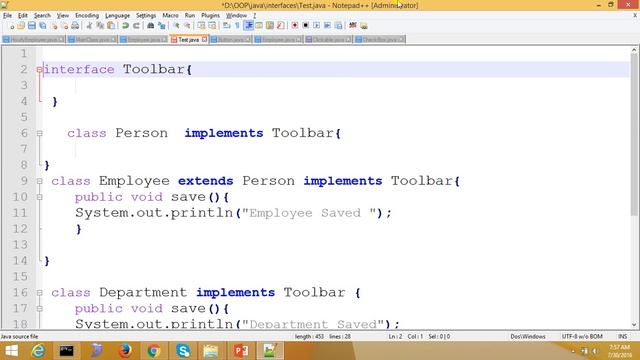The width and height of the screenshot is (640, 360).
Task: Open the Language menu
Action: pos(117,16)
